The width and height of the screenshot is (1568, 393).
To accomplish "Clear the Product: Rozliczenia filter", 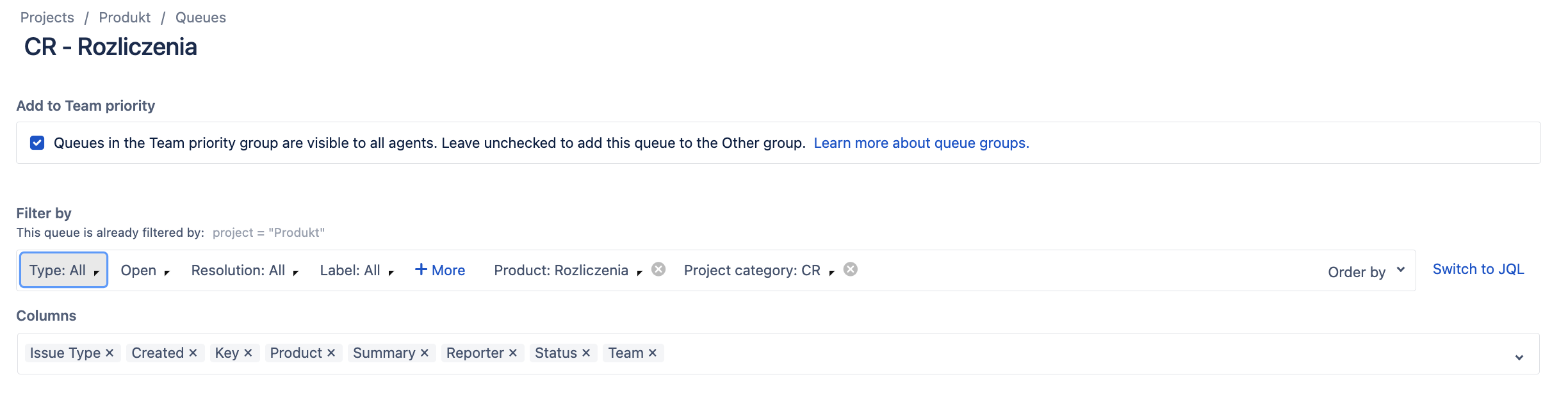I will tap(658, 269).
